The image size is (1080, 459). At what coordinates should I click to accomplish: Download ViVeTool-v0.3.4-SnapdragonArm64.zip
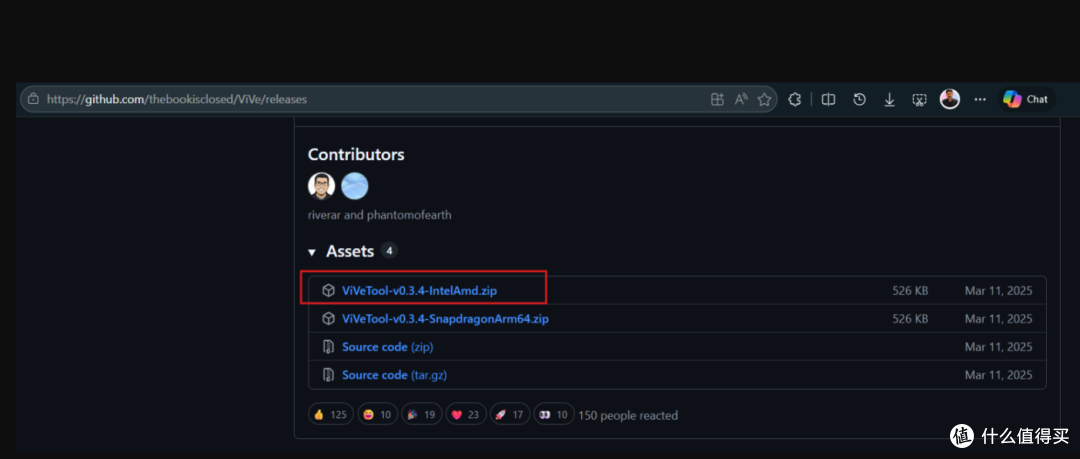pyautogui.click(x=445, y=319)
